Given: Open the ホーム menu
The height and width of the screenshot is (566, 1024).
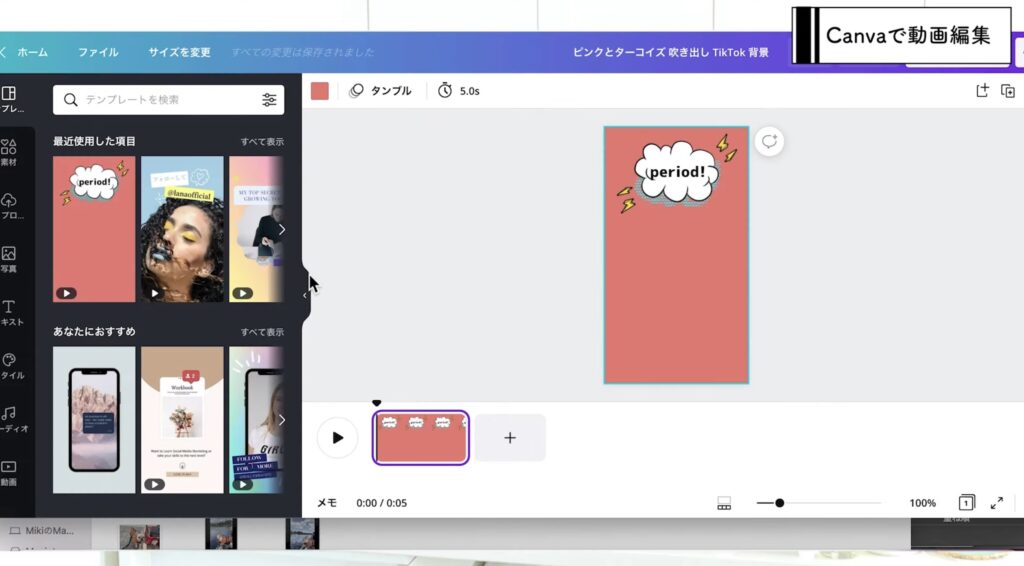Looking at the screenshot, I should [x=33, y=52].
